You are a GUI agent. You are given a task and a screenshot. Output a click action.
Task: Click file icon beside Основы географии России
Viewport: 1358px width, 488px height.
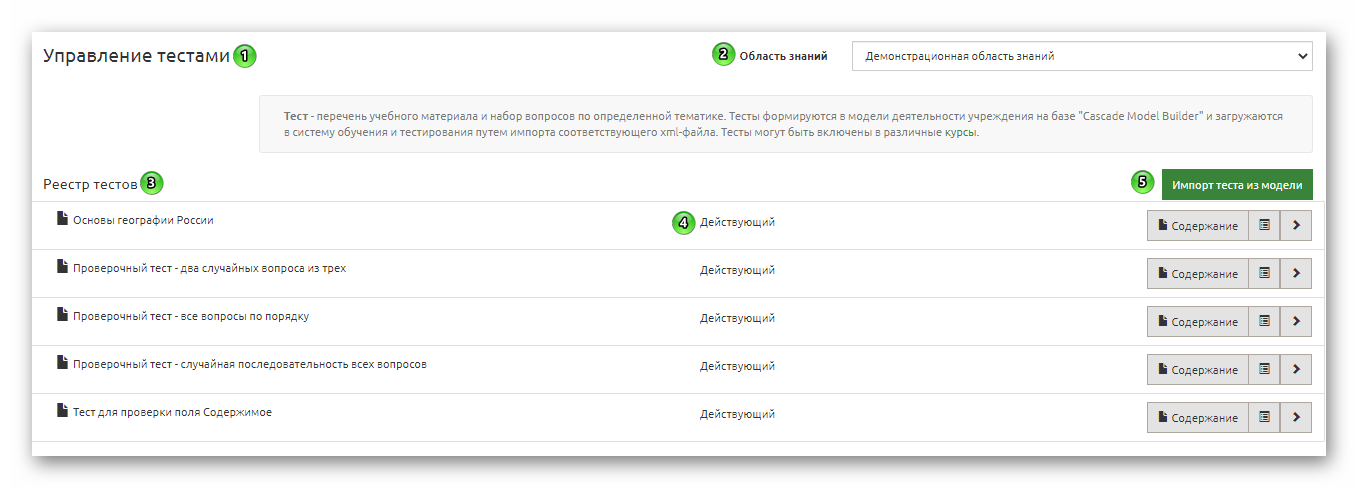click(x=62, y=219)
